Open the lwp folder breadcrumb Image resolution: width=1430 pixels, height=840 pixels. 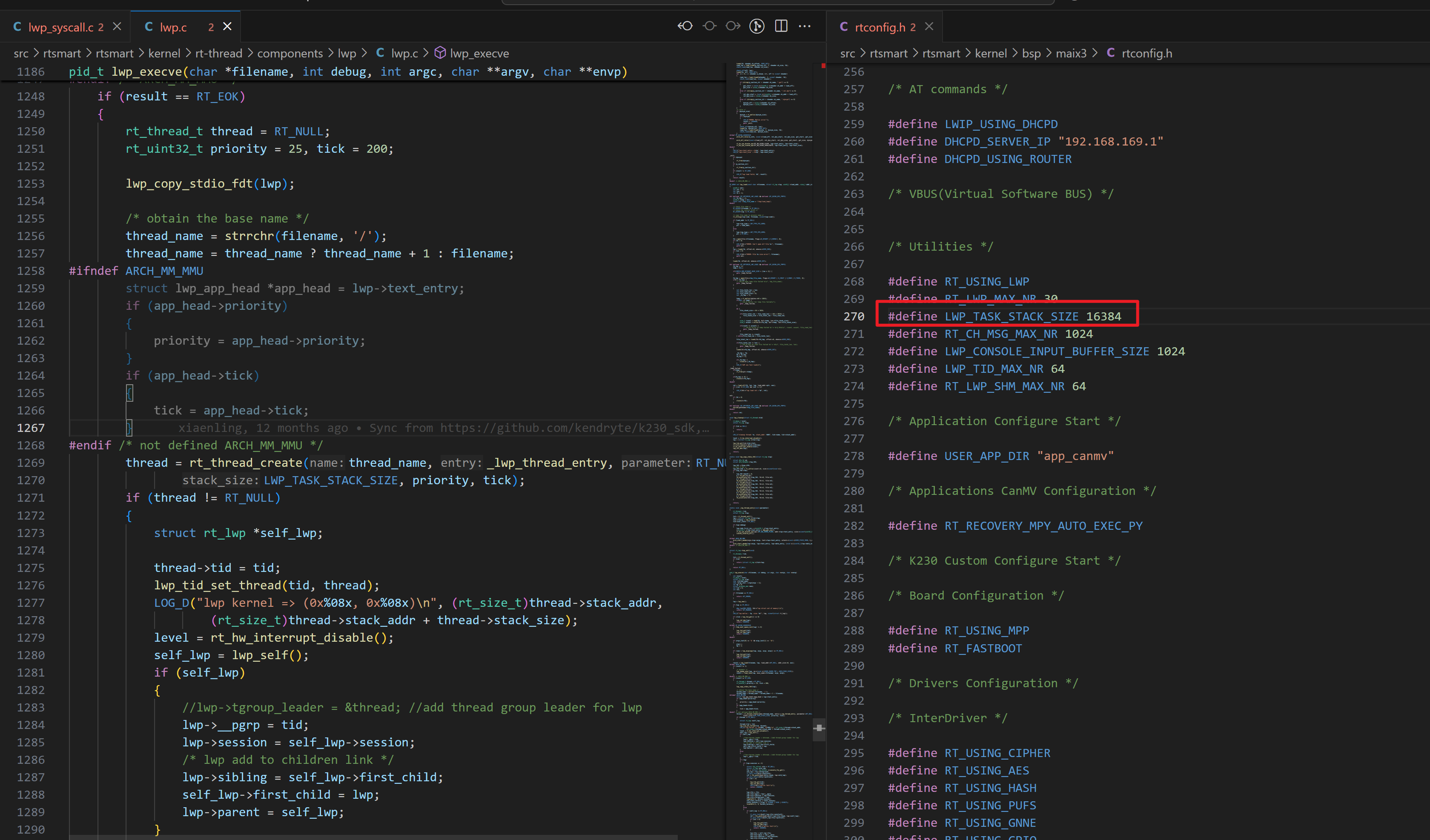(x=347, y=53)
